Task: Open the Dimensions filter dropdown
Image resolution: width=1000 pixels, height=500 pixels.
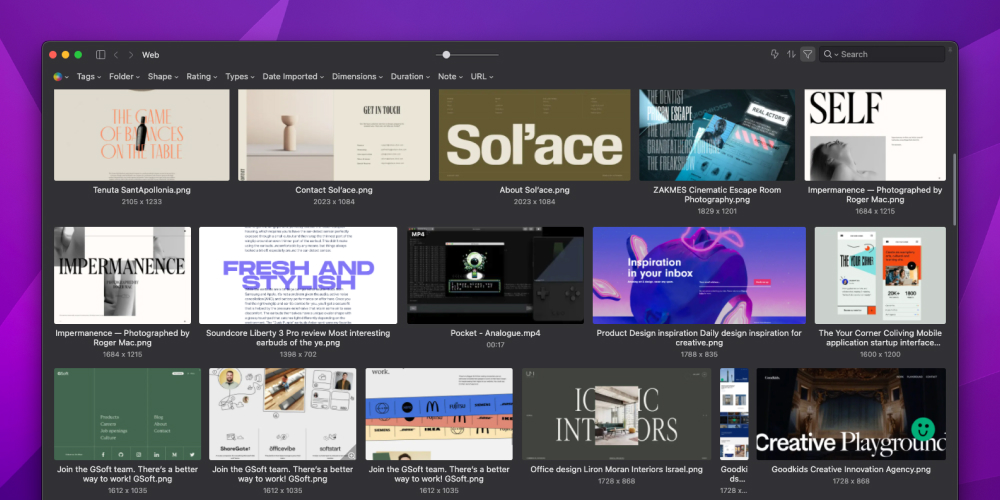Action: coord(357,77)
